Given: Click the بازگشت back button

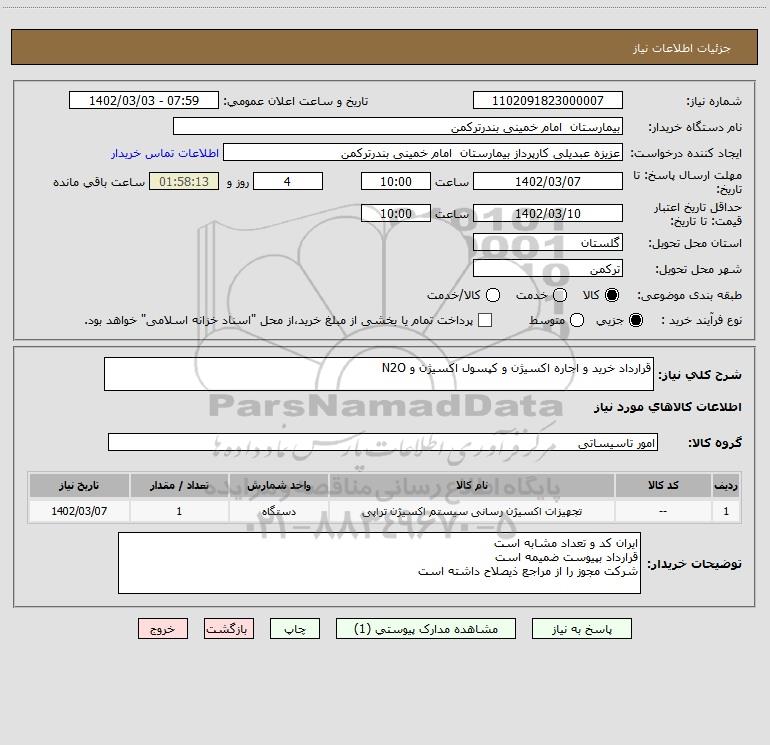Looking at the screenshot, I should tap(229, 629).
